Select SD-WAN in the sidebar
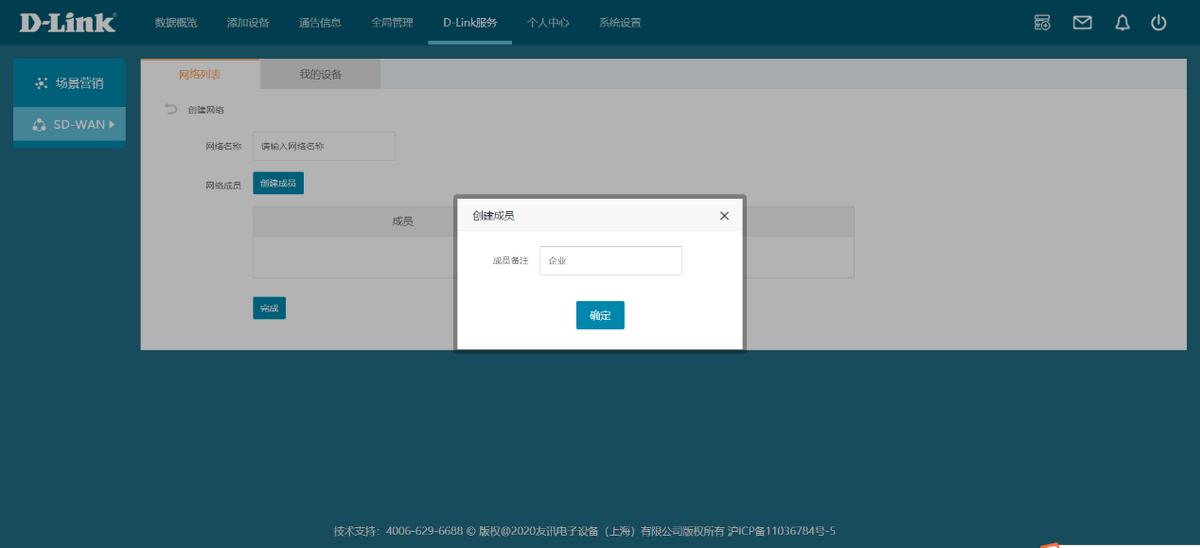This screenshot has width=1200, height=548. (x=69, y=125)
